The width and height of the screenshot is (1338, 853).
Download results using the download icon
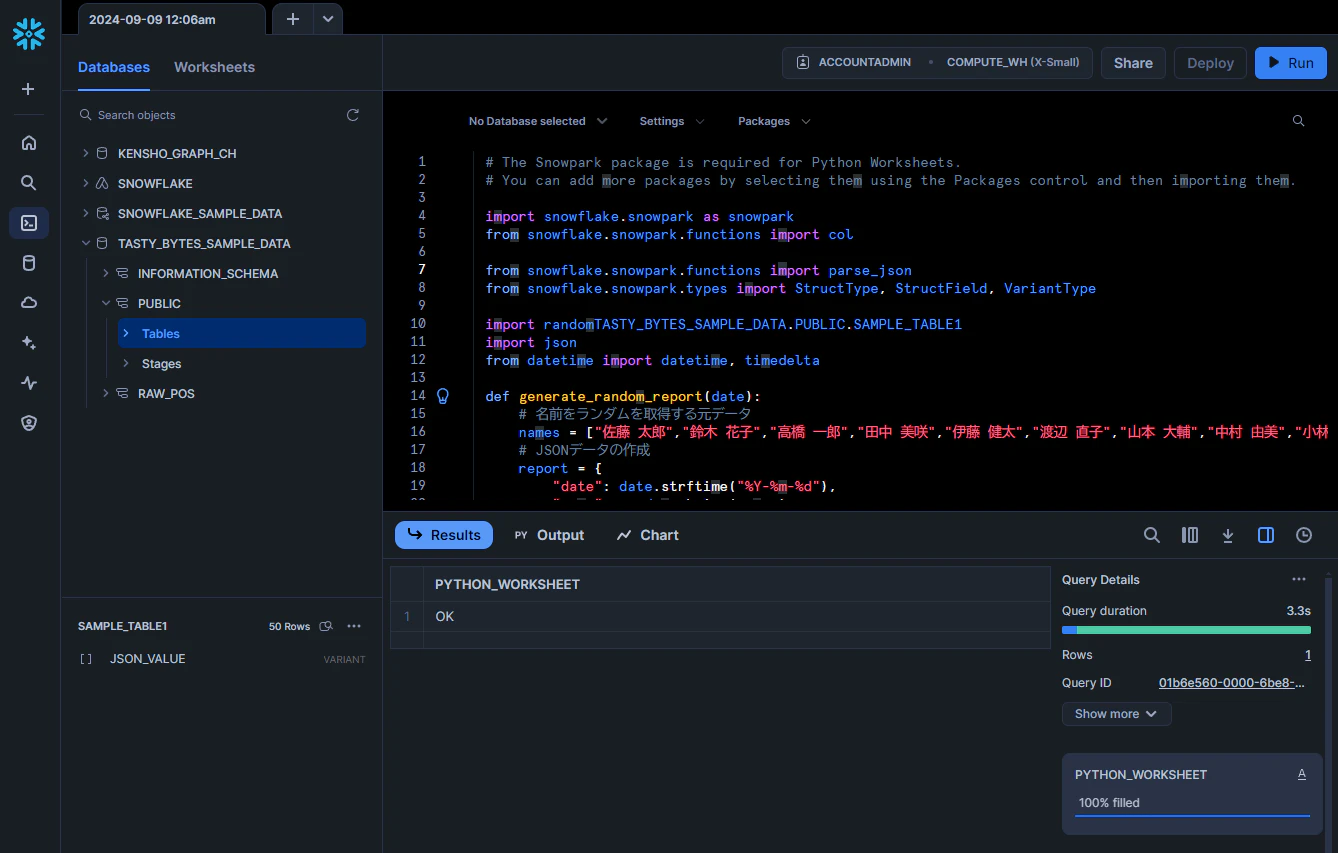[1228, 535]
